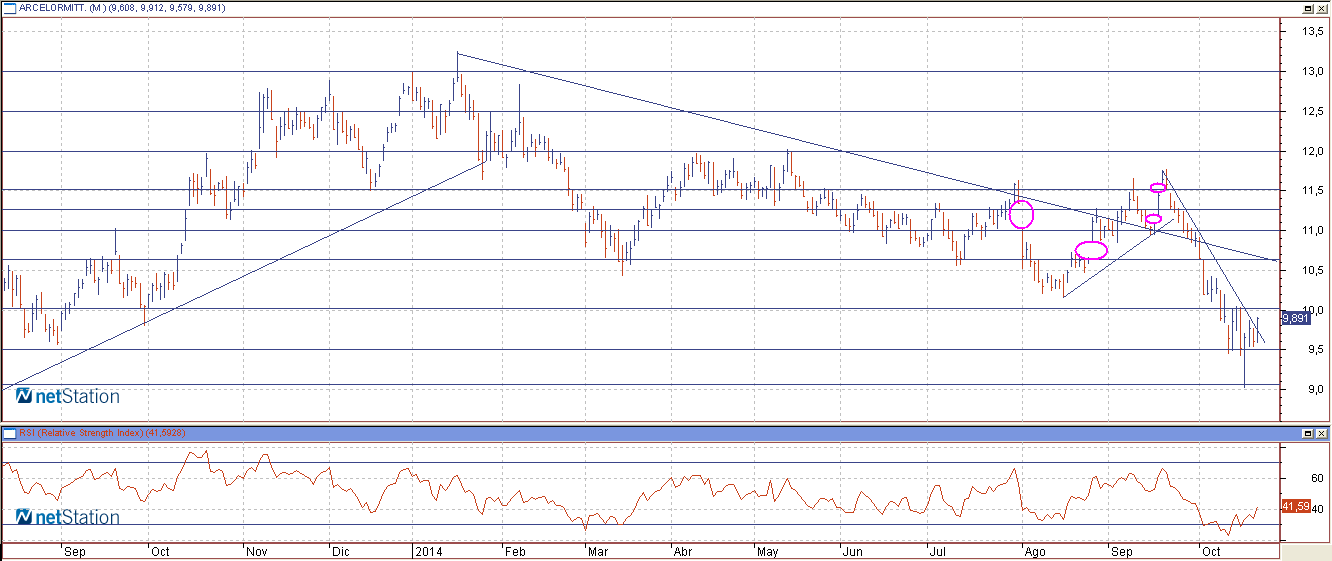Maximize the RSI indicator panel
The height and width of the screenshot is (561, 1332).
click(x=1307, y=433)
